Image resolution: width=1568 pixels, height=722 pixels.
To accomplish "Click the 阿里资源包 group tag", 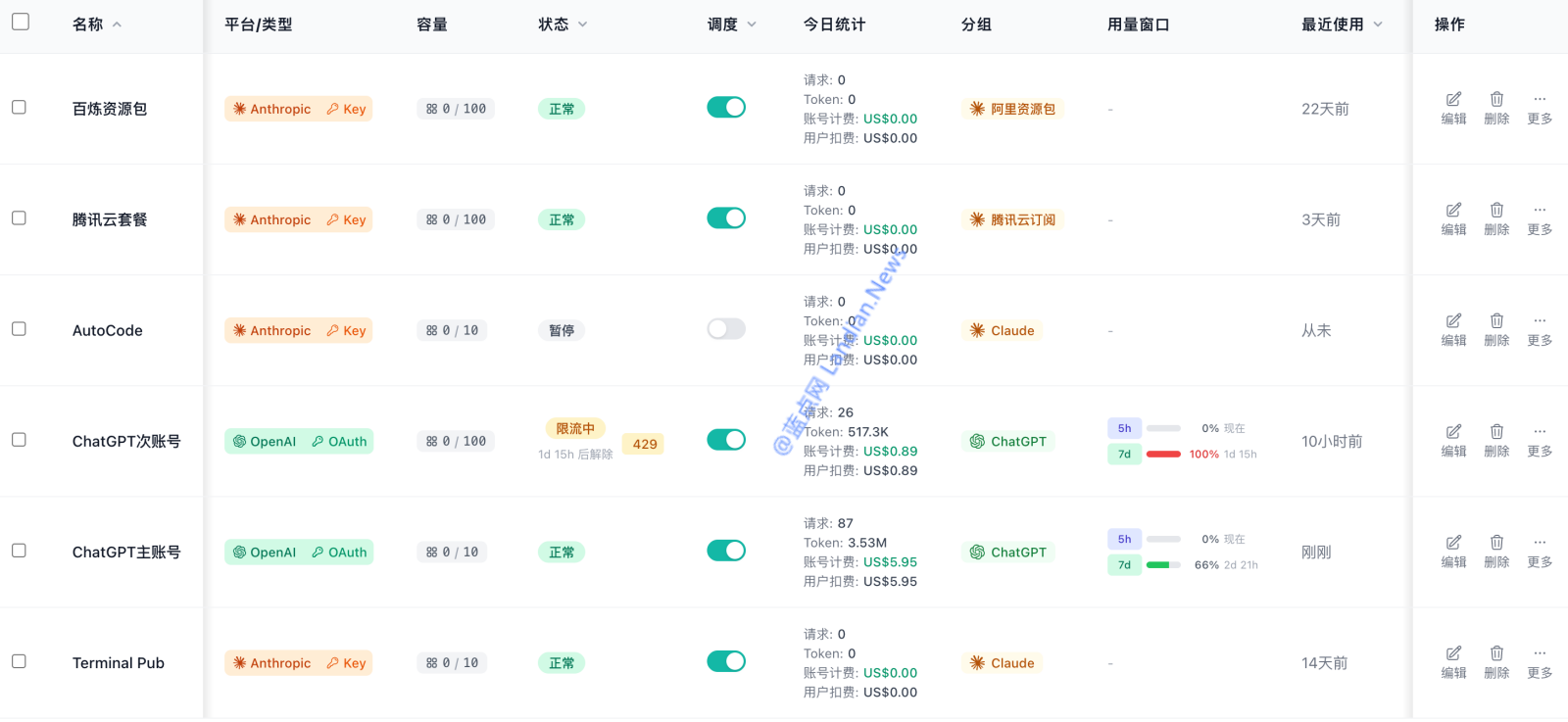I will [x=1013, y=109].
